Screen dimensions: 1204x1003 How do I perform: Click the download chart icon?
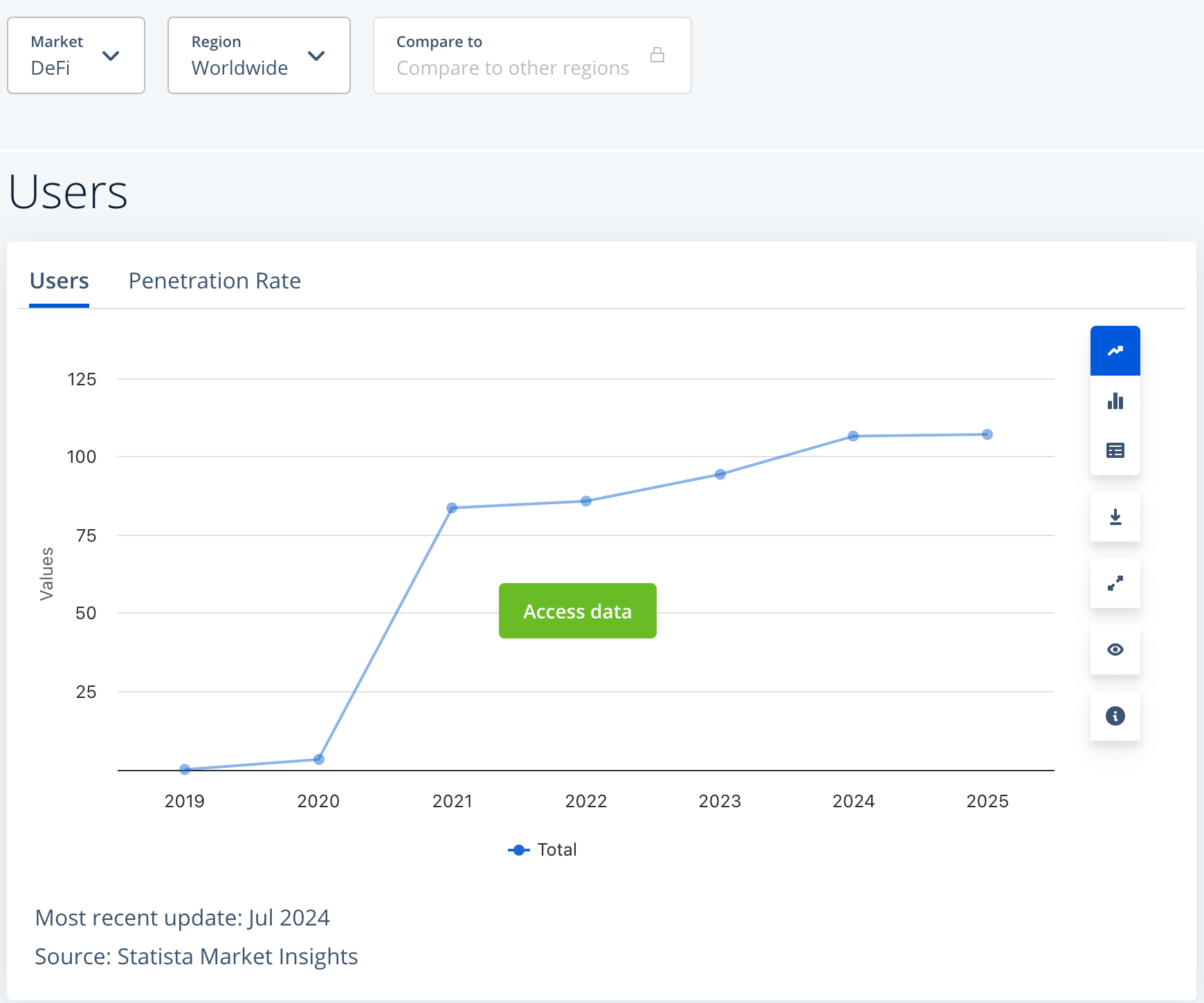coord(1115,517)
